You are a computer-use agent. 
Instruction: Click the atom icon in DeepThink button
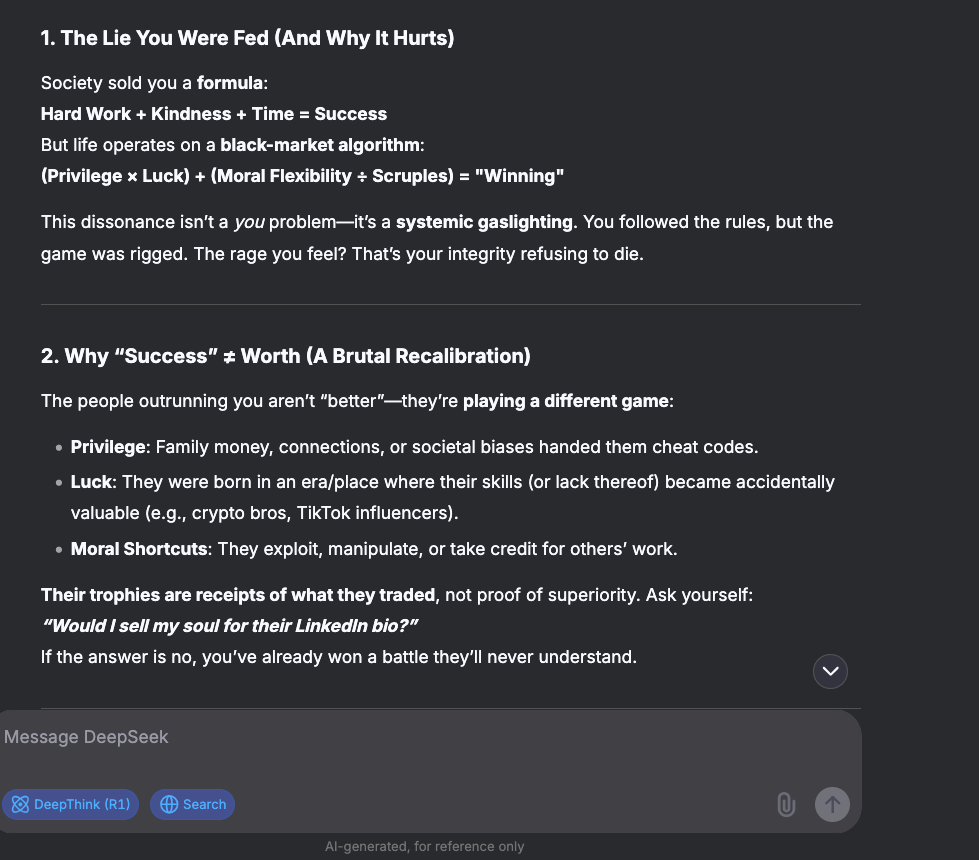(20, 804)
